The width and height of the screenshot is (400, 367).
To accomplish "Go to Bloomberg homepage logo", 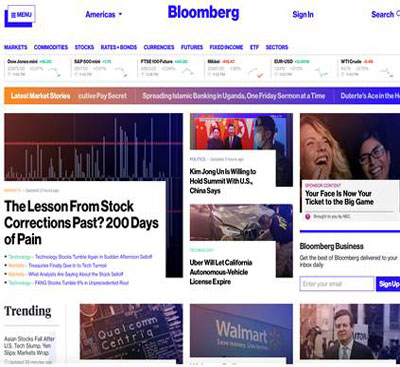I will [203, 13].
